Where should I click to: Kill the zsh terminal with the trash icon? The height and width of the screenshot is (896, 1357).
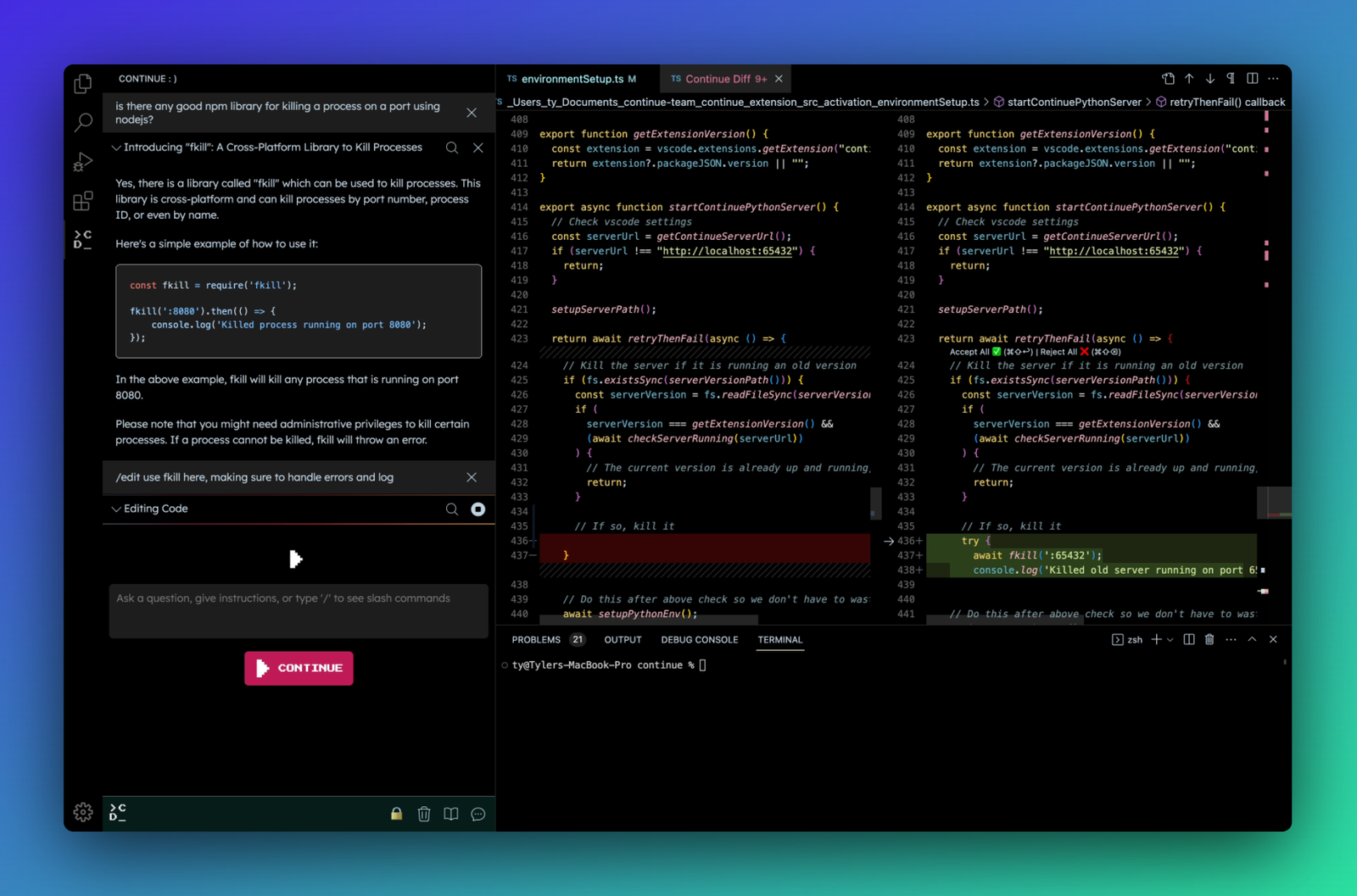[x=1209, y=640]
